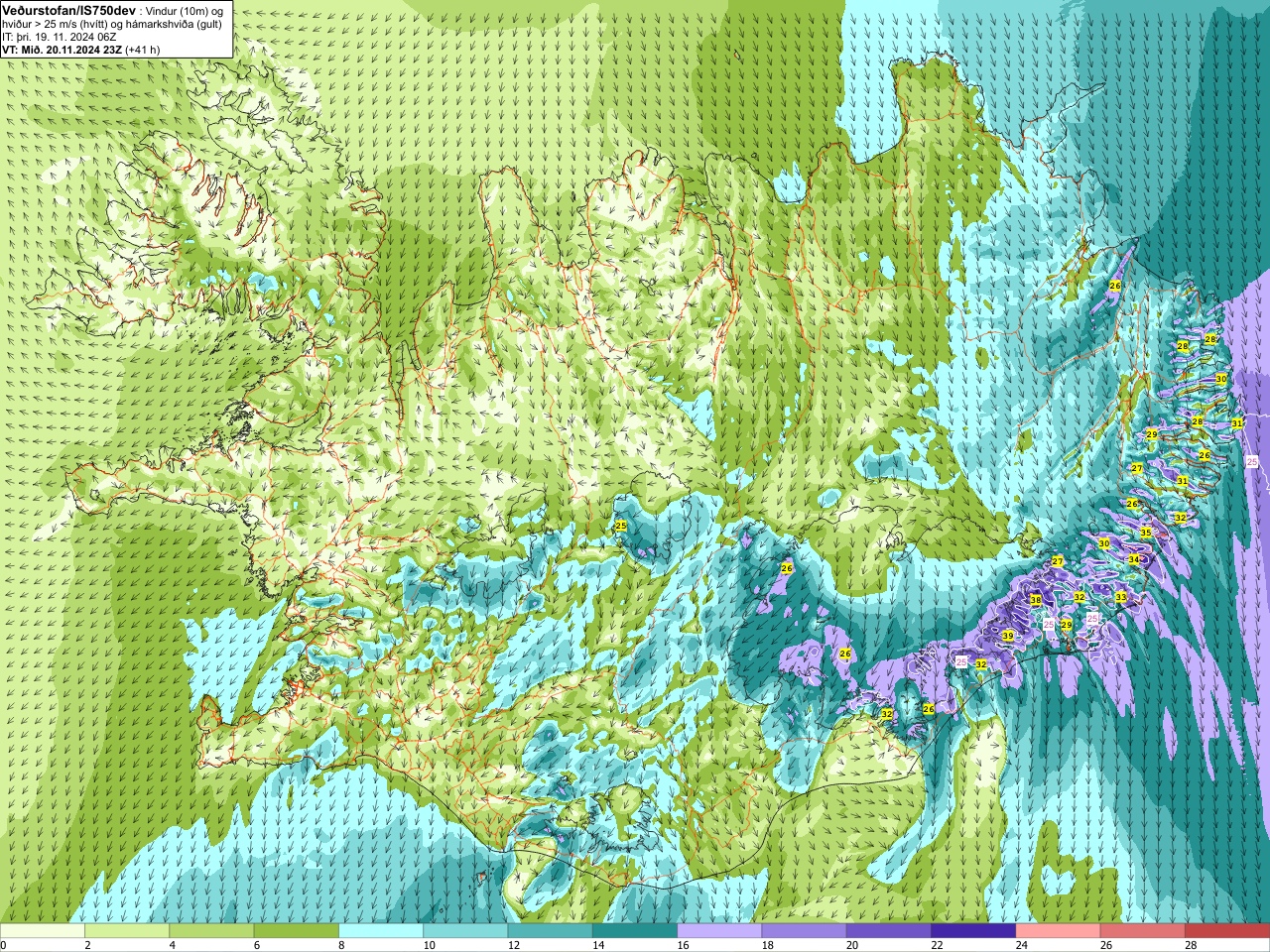Select the dark teal 14–16 legend swatch
The width and height of the screenshot is (1270, 952).
point(635,931)
